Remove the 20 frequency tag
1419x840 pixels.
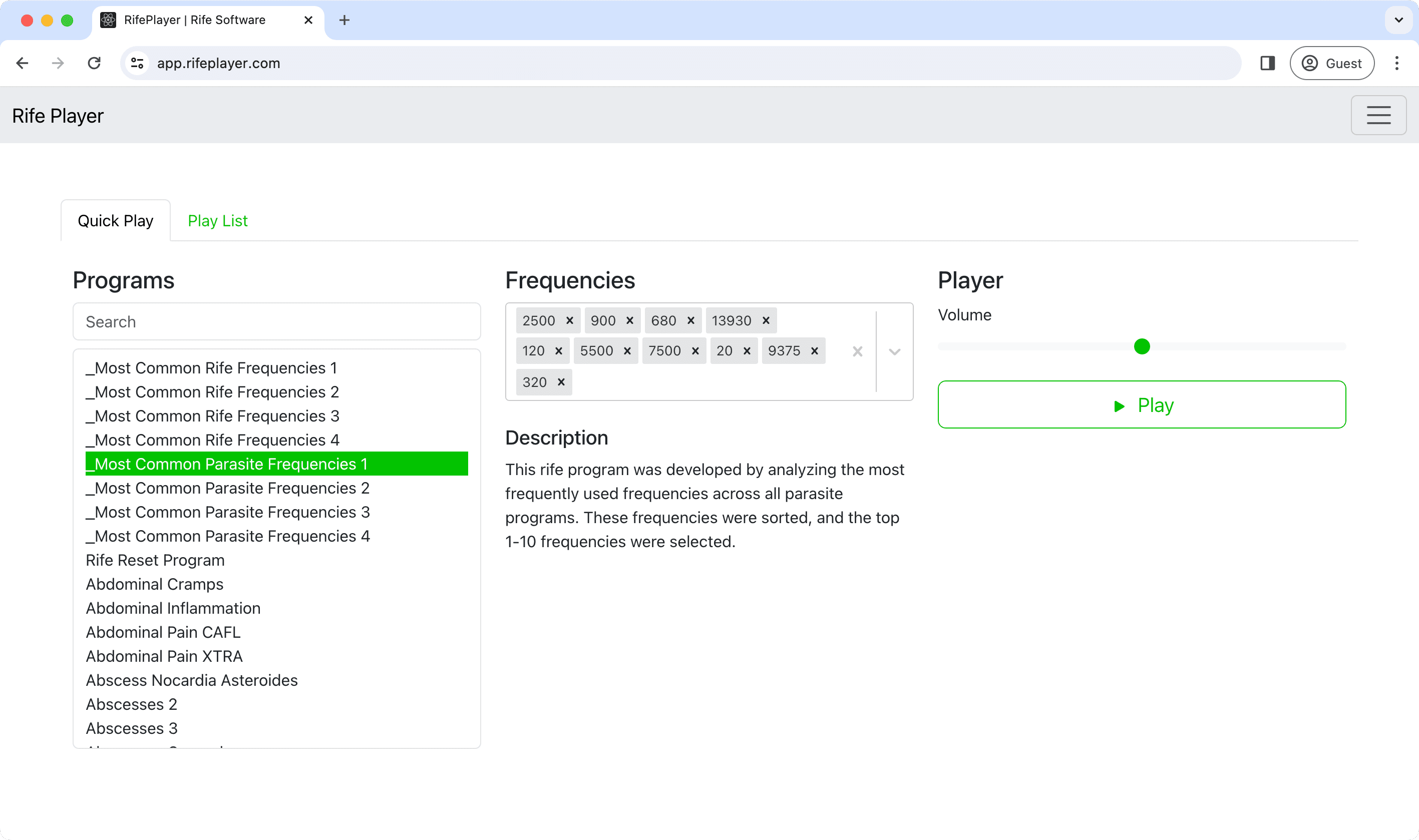[x=747, y=351]
